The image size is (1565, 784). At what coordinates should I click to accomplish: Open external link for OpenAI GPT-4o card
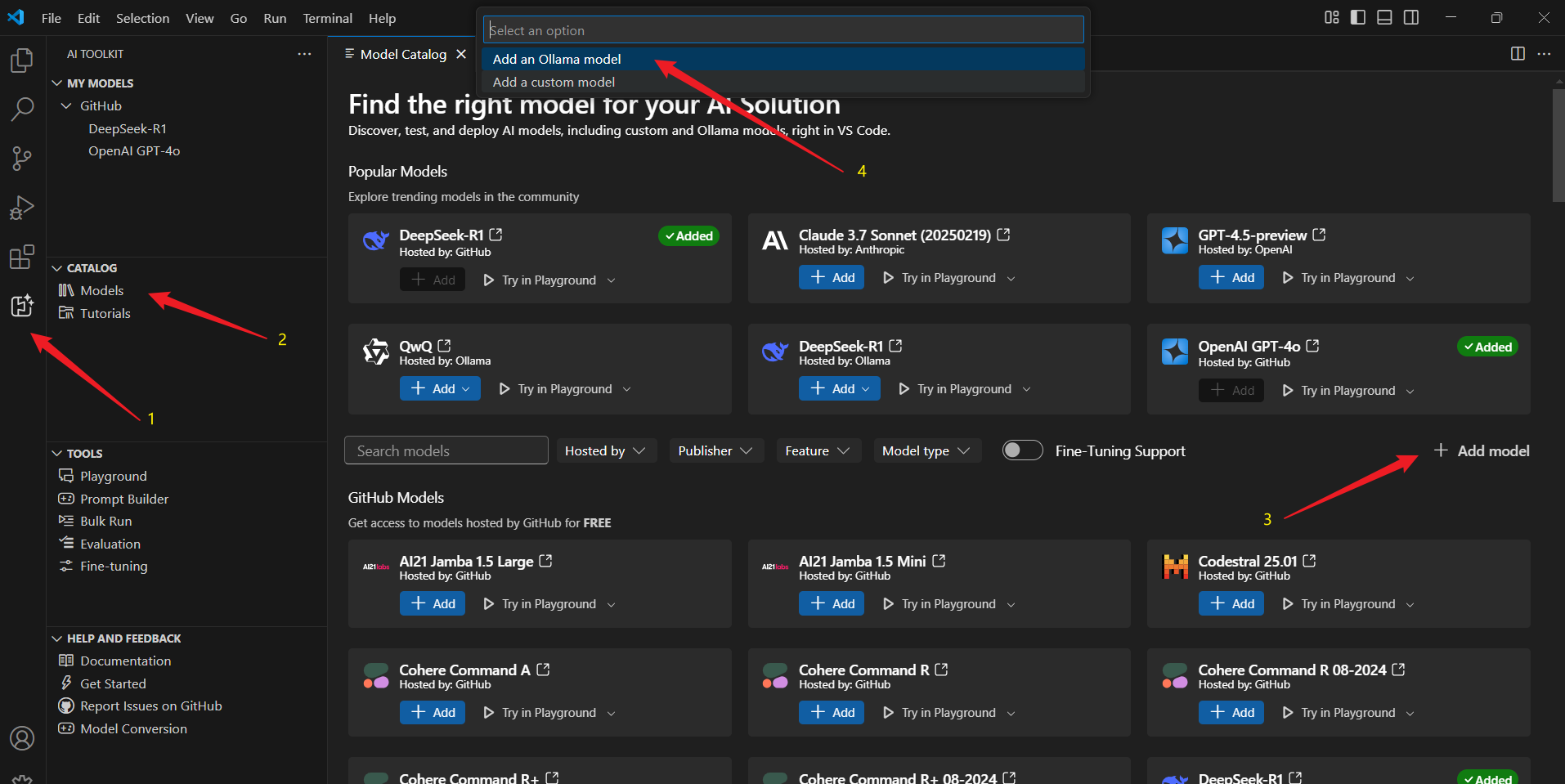pos(1312,346)
